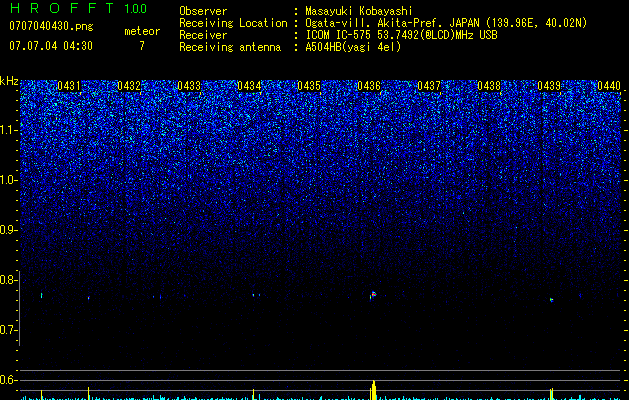Select A504HB(yagi 4el) antenna text
The height and width of the screenshot is (400, 629).
tap(353, 47)
